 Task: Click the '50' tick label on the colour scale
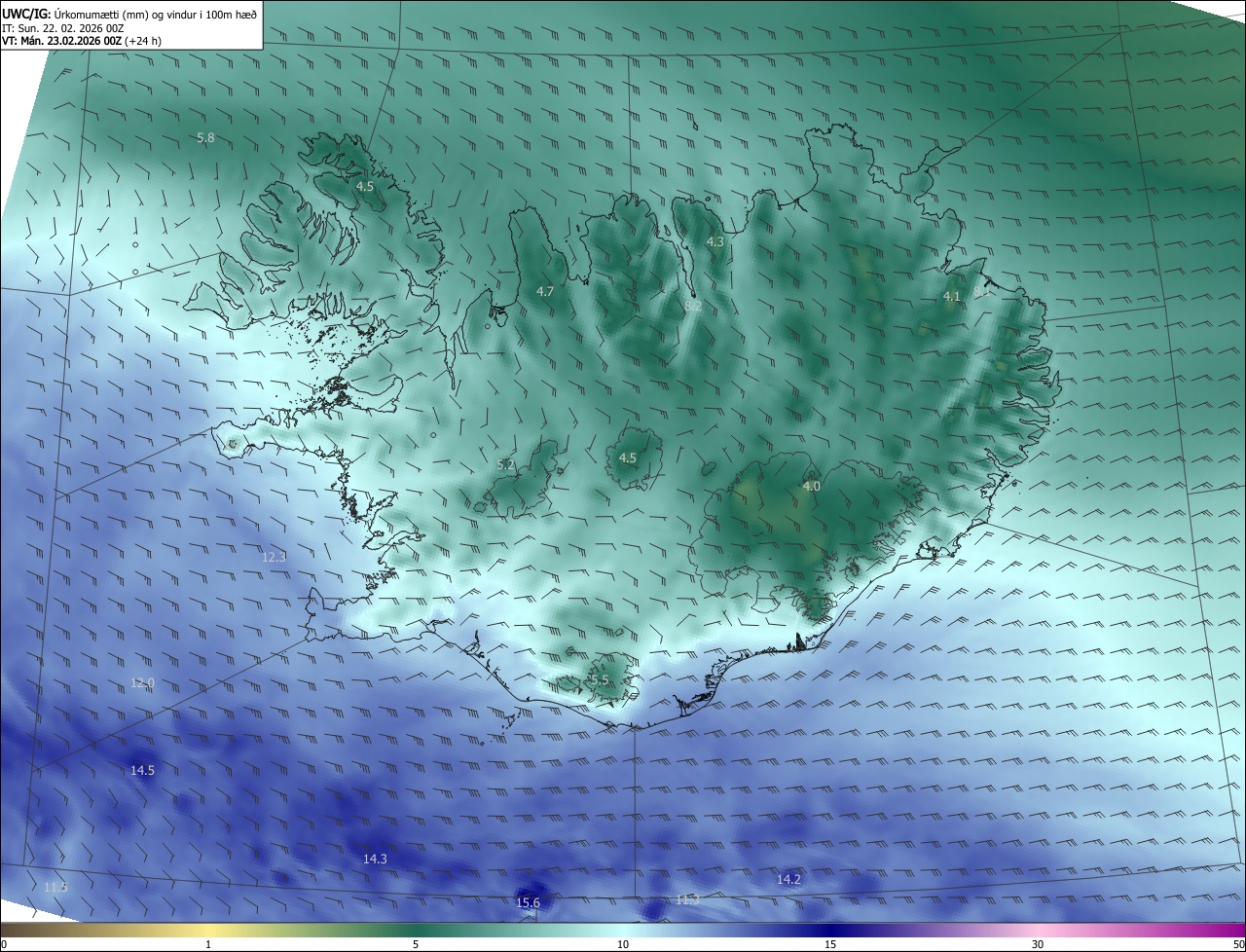point(1238,944)
